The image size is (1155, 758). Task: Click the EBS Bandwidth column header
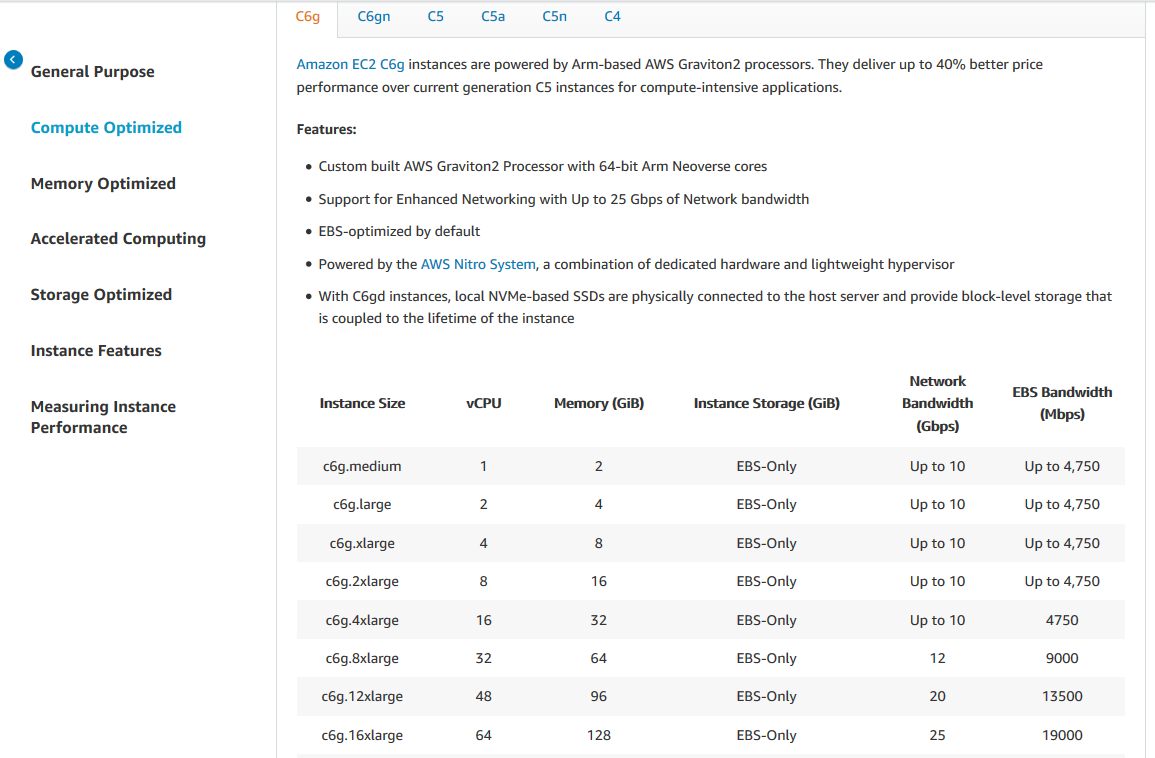tap(1062, 403)
